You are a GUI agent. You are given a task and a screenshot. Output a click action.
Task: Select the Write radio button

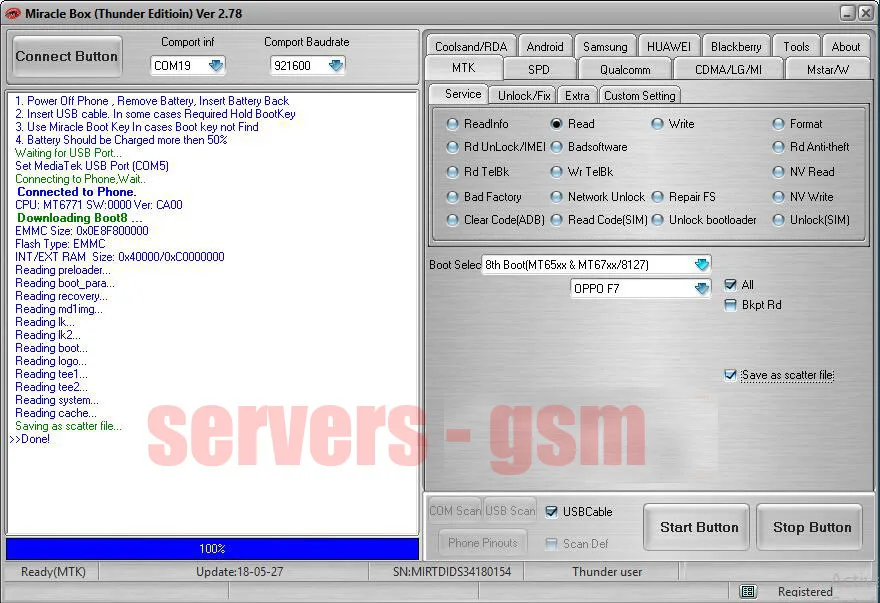point(657,124)
